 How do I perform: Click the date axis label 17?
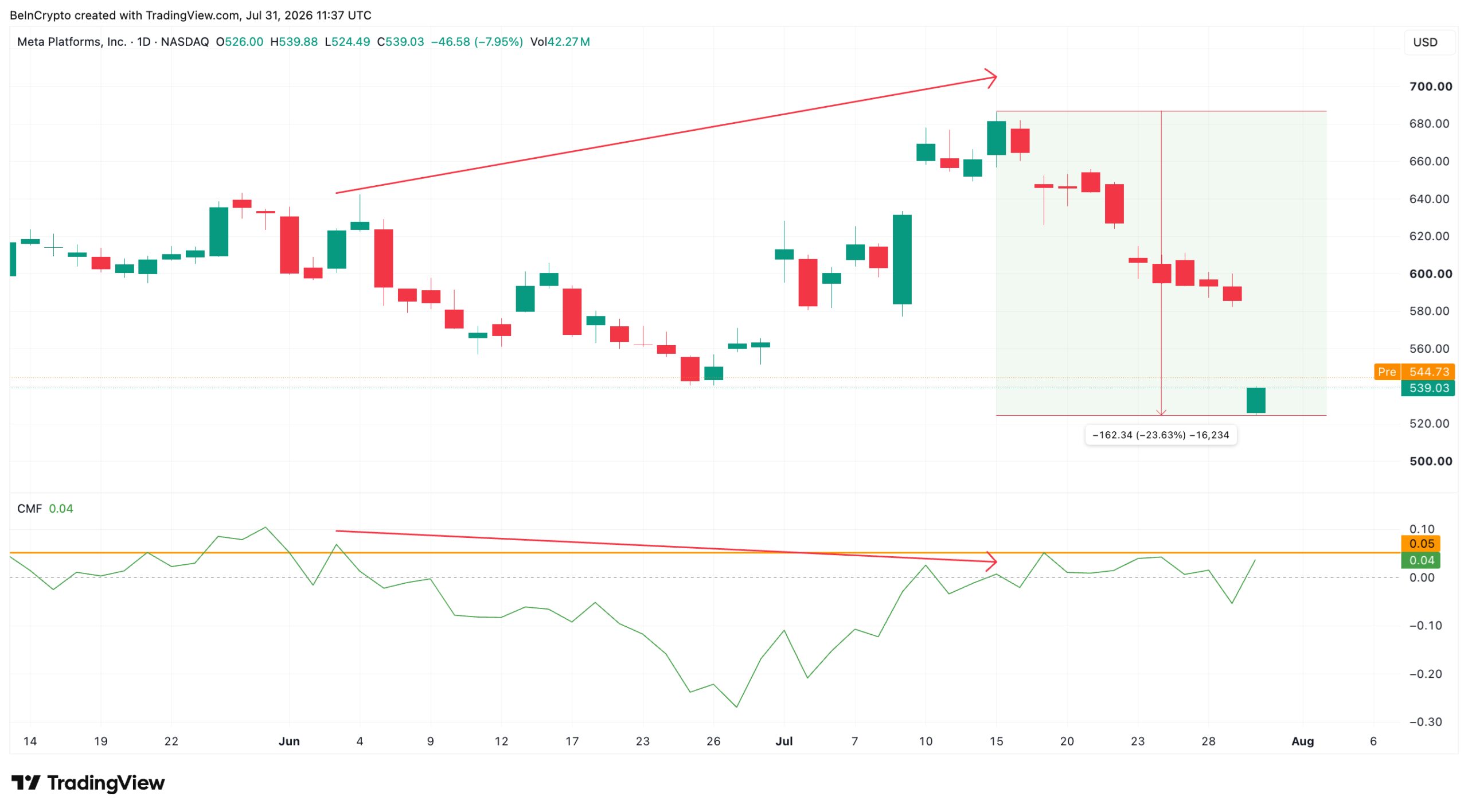coord(572,741)
